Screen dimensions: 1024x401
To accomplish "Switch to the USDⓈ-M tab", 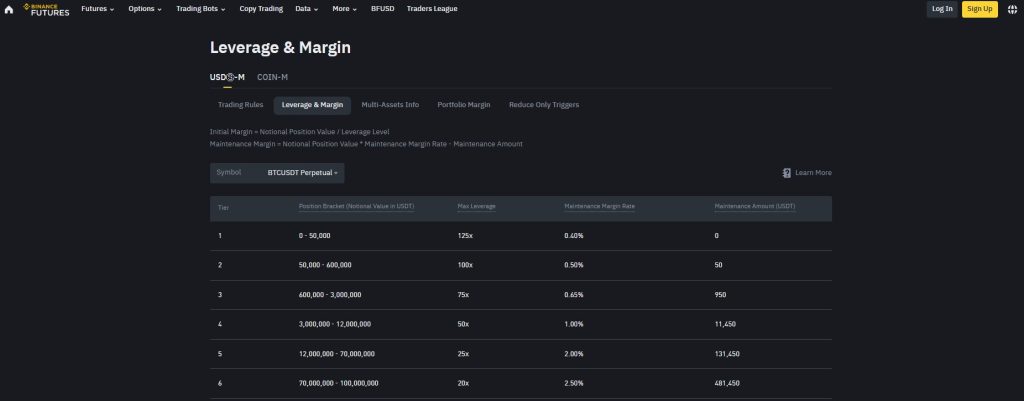I will [227, 77].
